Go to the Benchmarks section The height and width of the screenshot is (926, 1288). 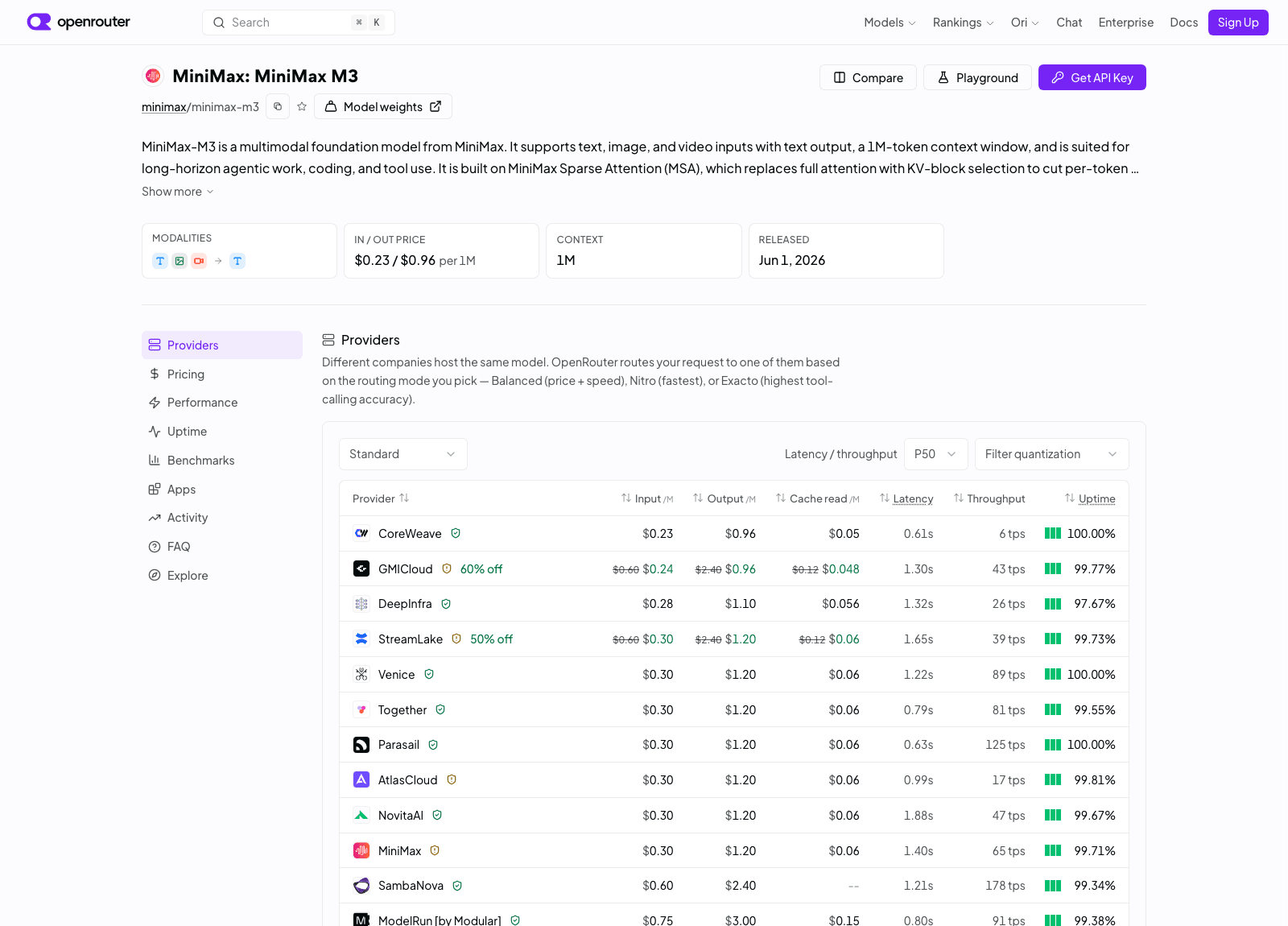pos(222,461)
